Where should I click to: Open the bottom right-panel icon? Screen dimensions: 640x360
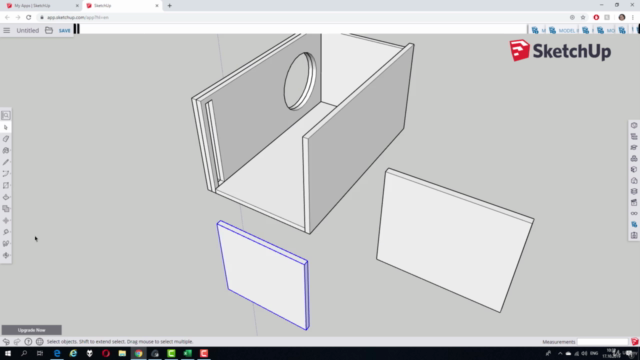click(634, 235)
